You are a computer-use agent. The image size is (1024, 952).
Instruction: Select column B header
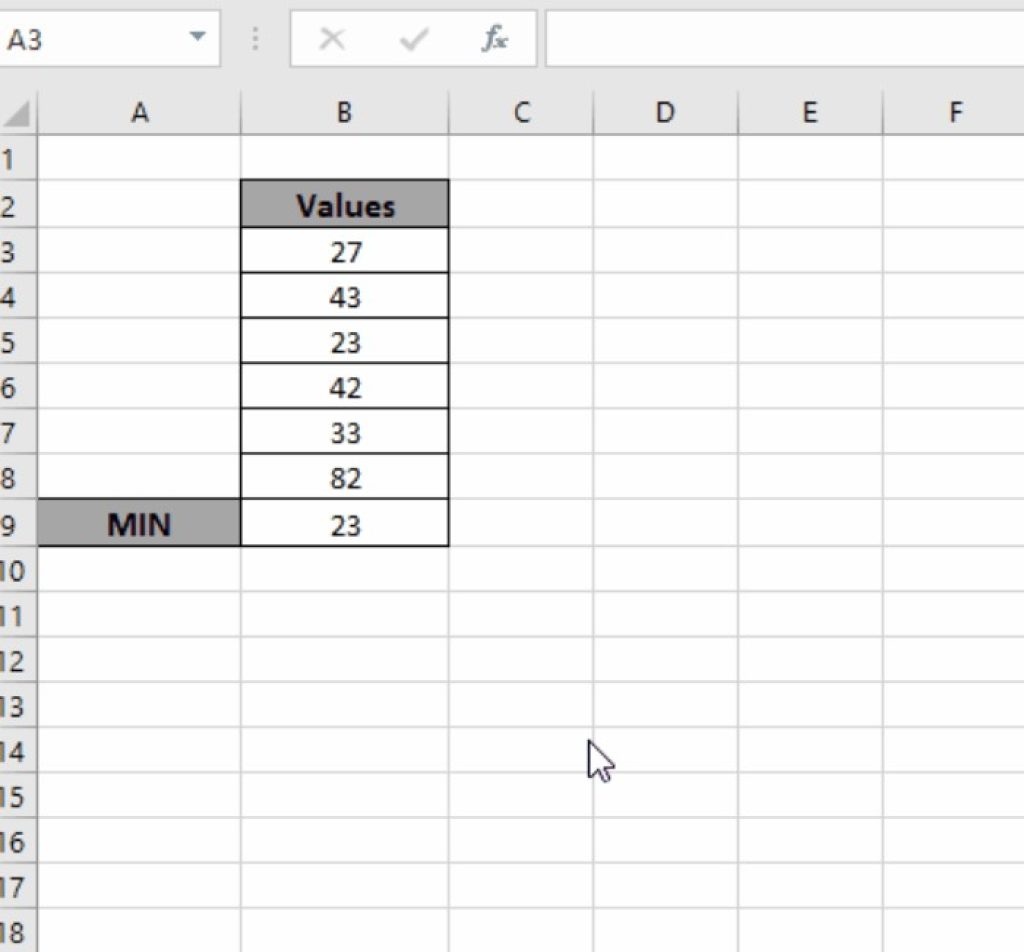344,112
